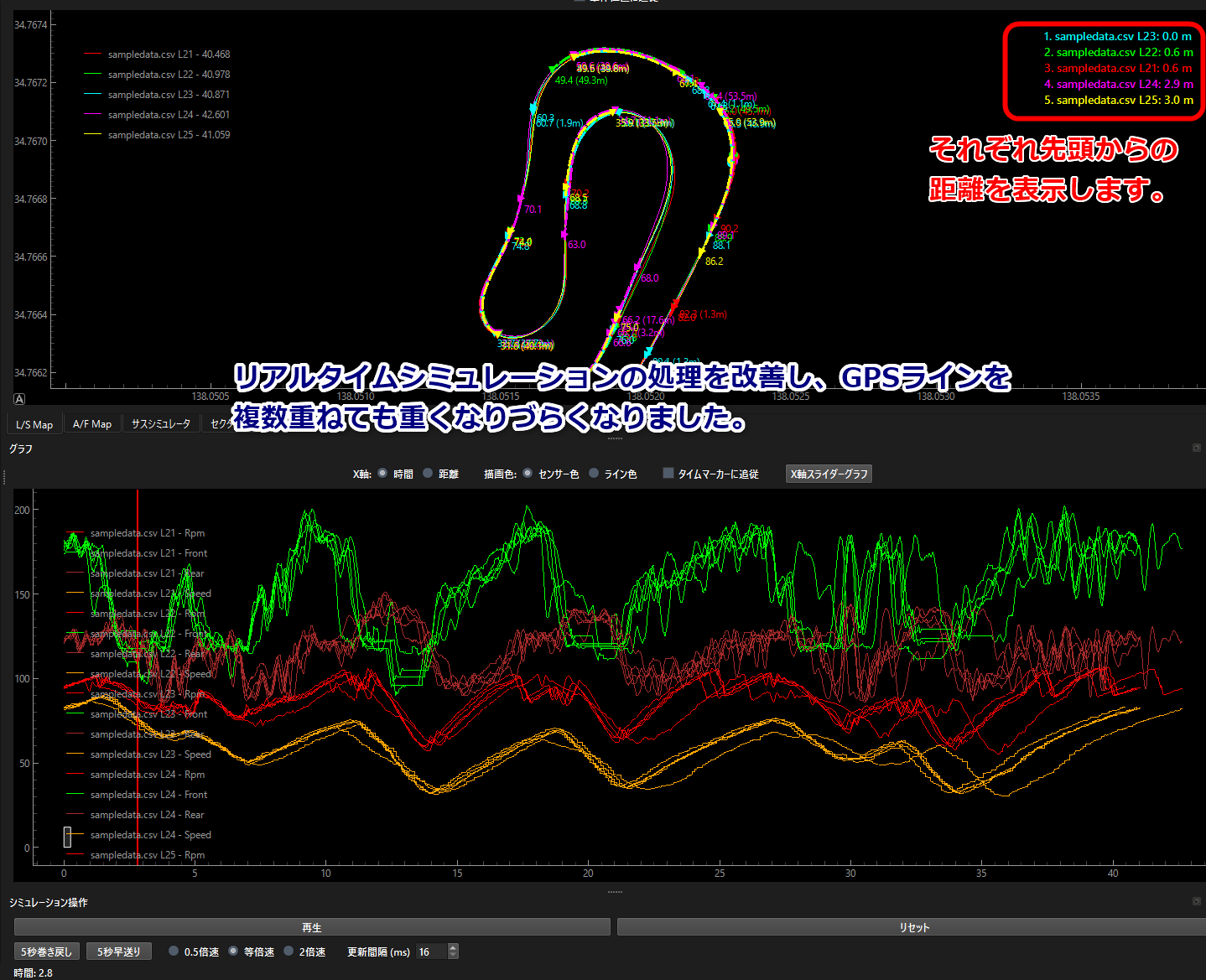Open the サスシミュレータ tab
The width and height of the screenshot is (1206, 980).
pyautogui.click(x=160, y=423)
